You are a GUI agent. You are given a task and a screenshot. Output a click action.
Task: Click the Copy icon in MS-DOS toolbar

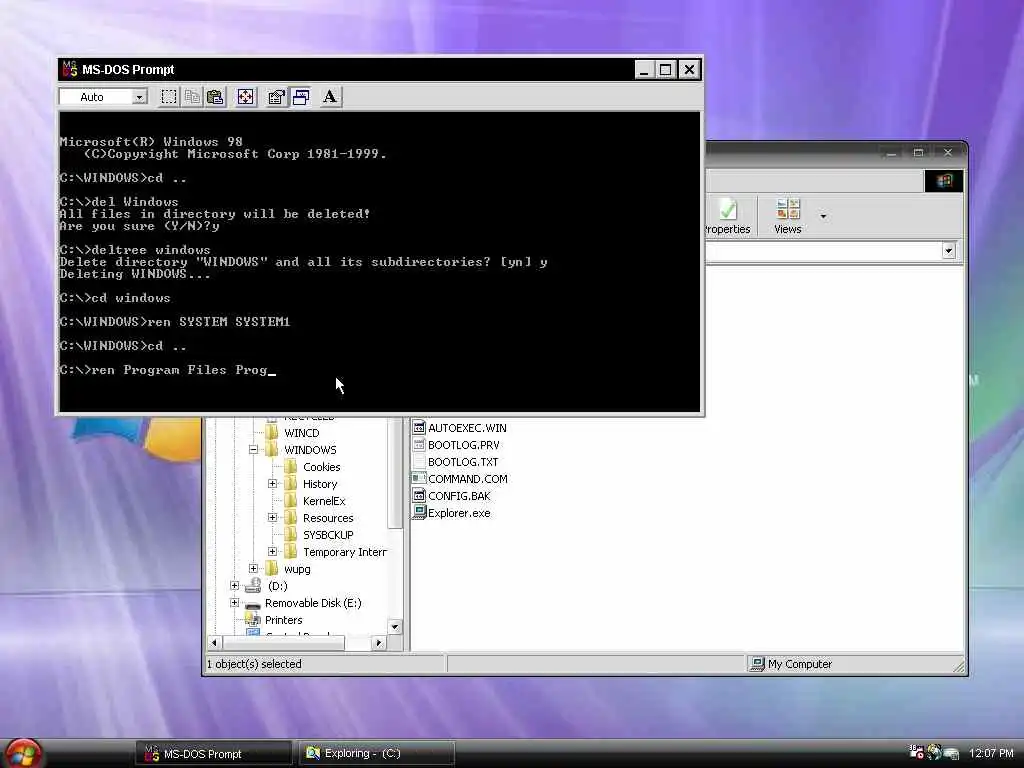192,97
